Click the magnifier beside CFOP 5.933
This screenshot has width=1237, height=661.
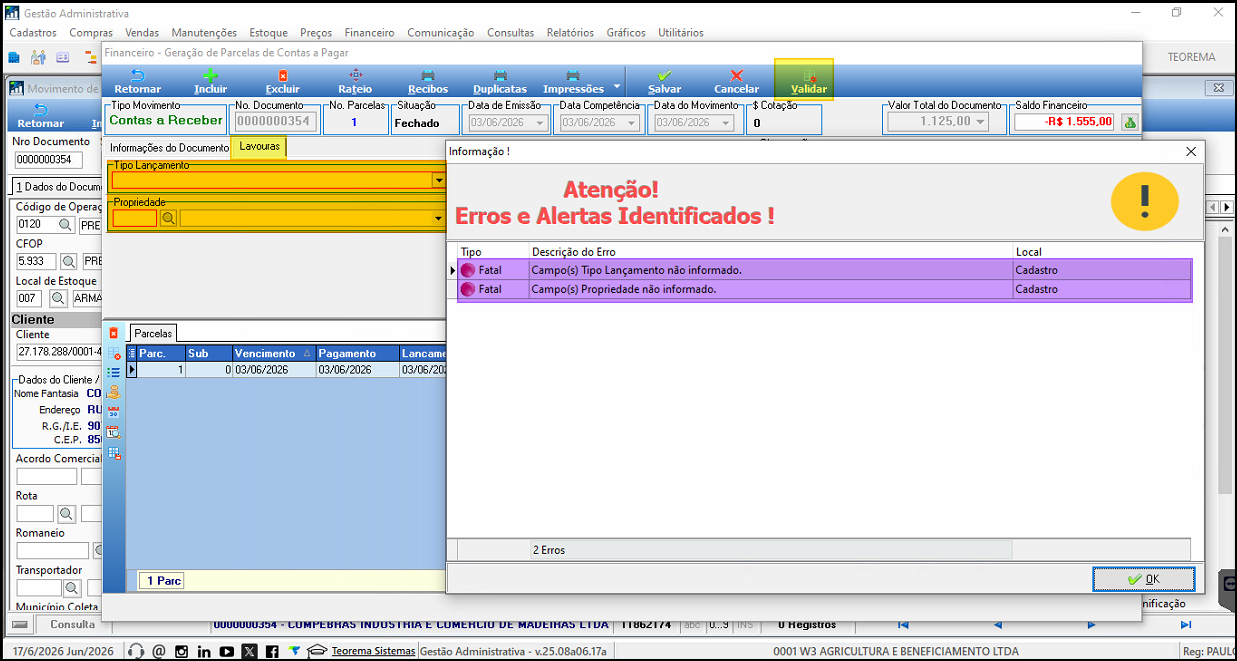tap(69, 261)
